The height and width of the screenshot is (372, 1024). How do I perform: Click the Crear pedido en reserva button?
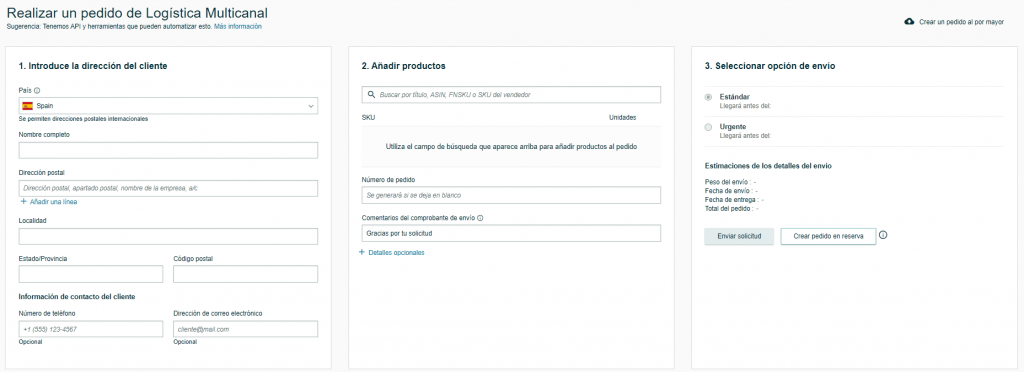click(828, 236)
